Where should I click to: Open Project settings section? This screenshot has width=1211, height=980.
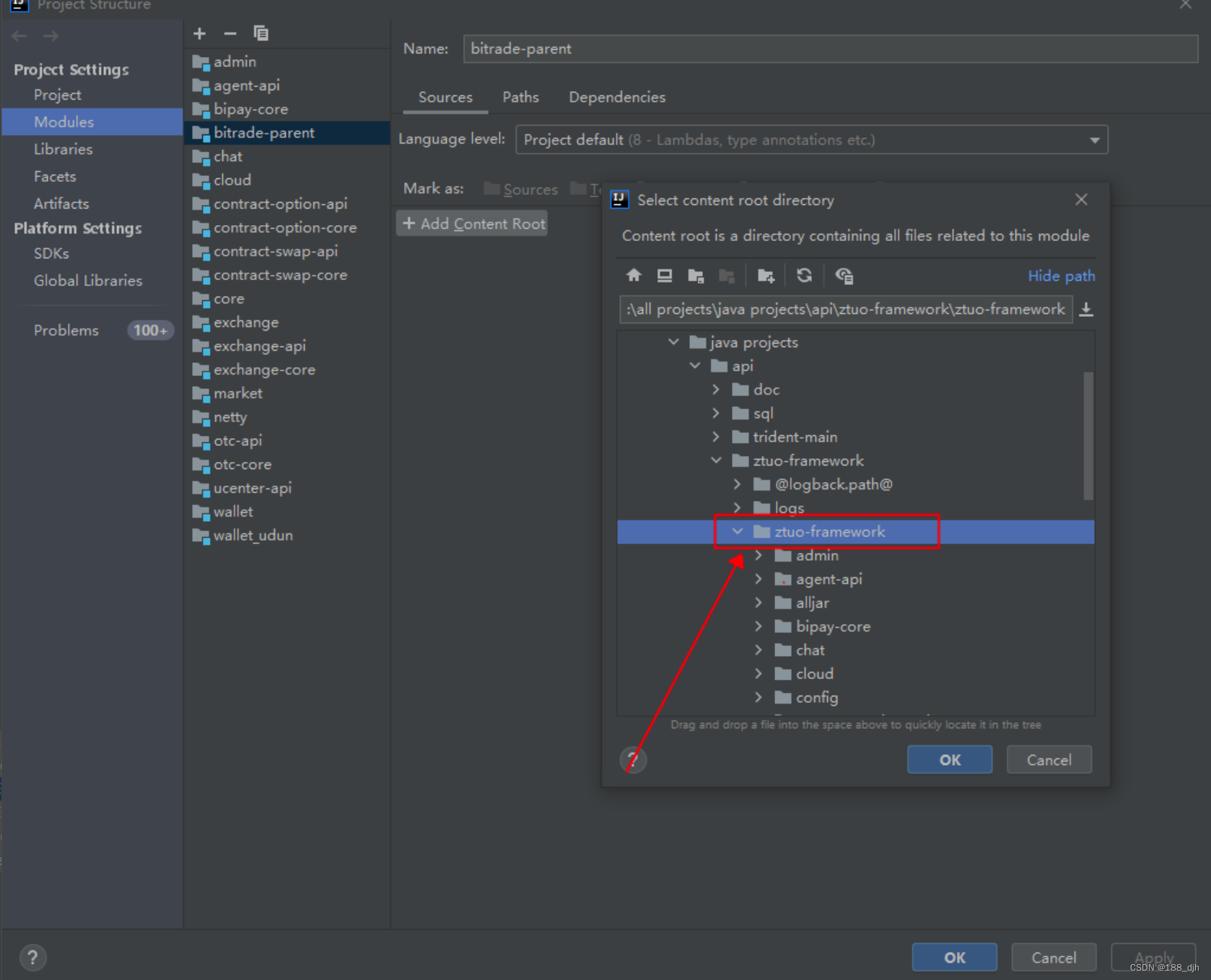[x=58, y=95]
